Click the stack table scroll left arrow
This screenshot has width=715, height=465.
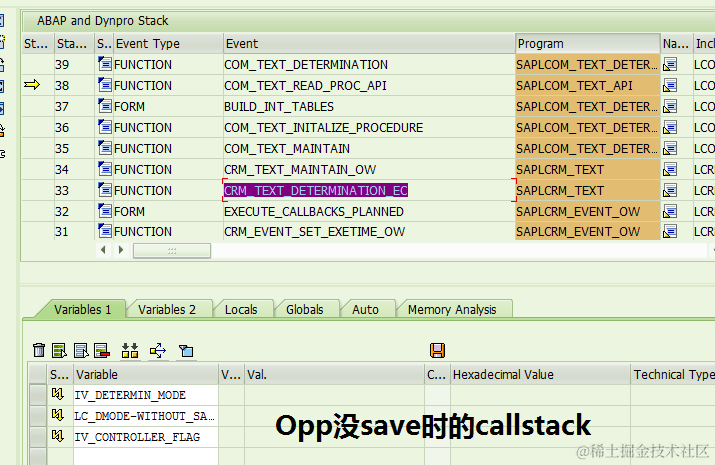[x=104, y=250]
